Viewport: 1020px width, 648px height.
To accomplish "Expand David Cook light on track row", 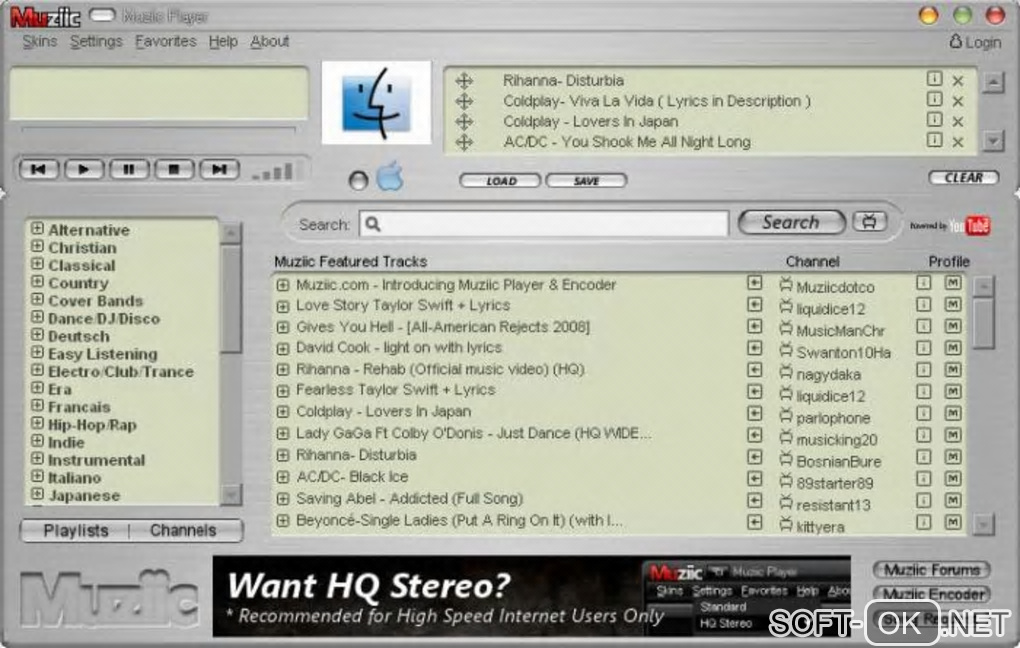I will click(282, 349).
